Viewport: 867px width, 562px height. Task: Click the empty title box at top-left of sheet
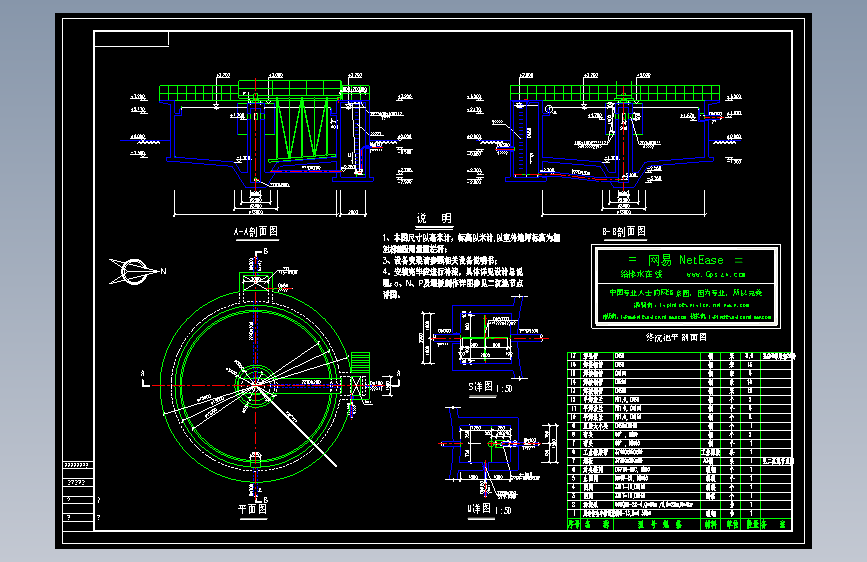click(132, 39)
